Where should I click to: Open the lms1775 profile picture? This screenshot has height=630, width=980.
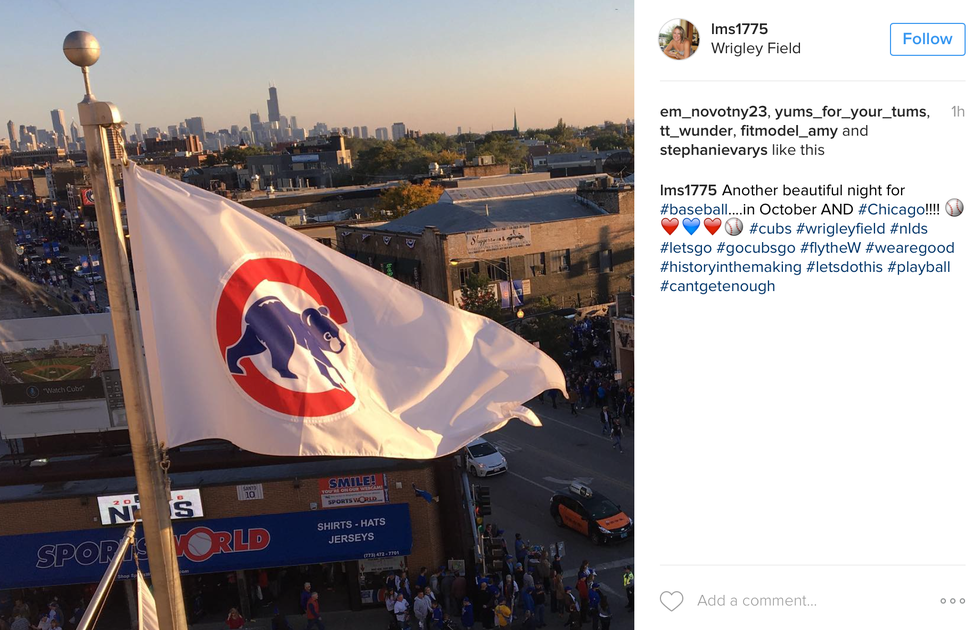679,39
